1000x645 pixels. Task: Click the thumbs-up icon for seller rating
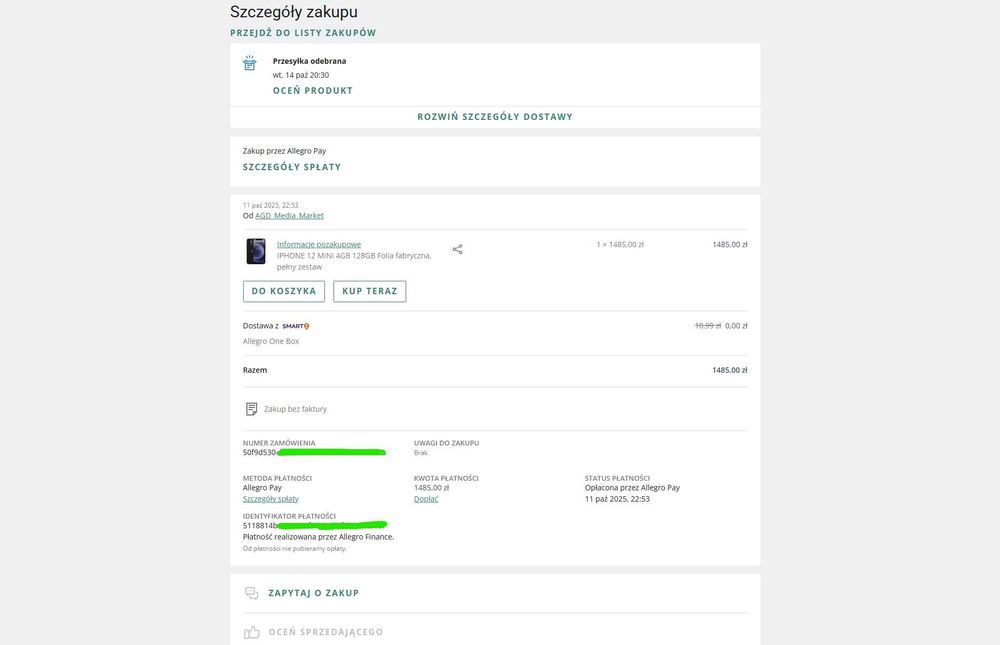pyautogui.click(x=251, y=632)
